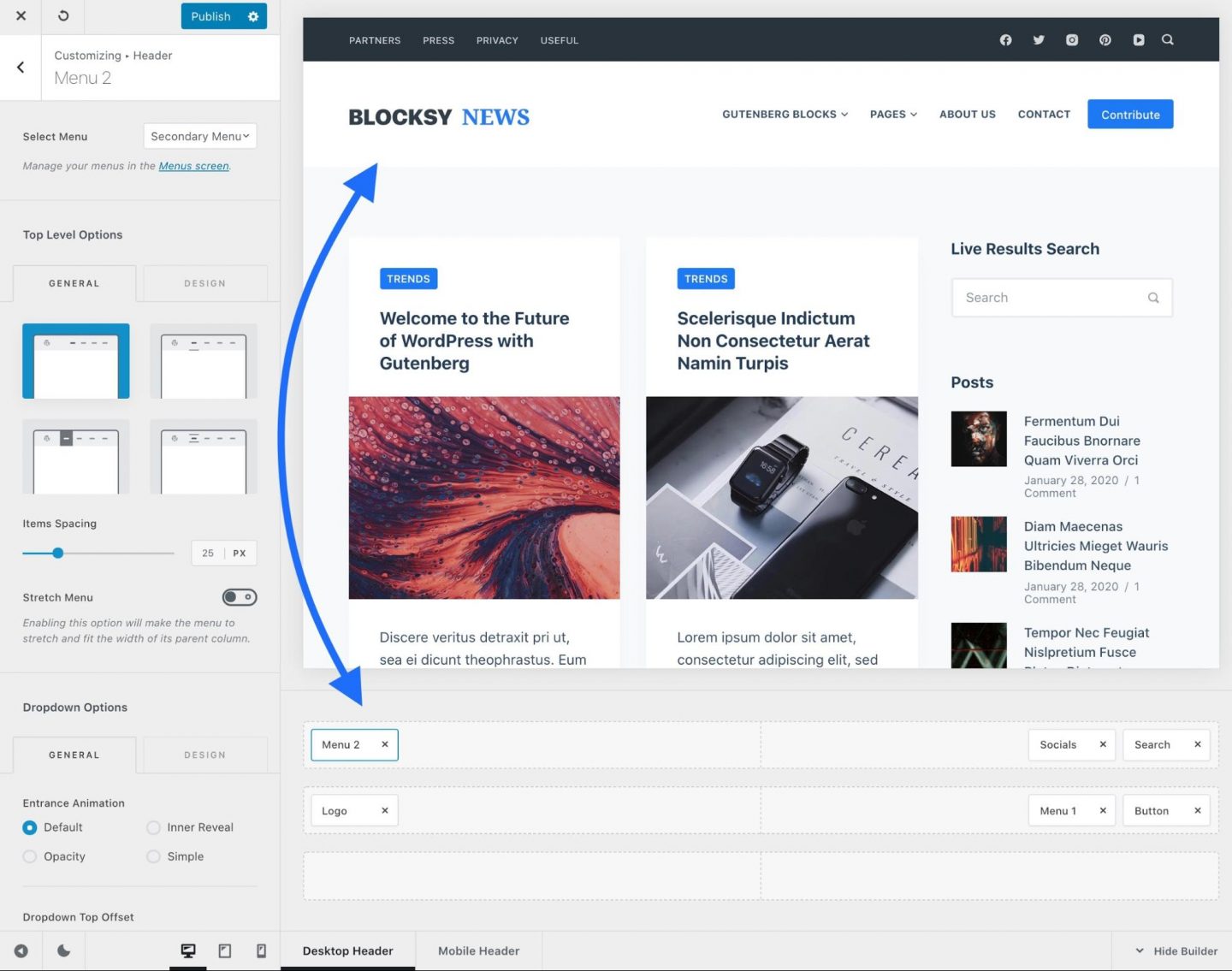Click the header search magnifier icon
The image size is (1232, 971).
(x=1168, y=40)
